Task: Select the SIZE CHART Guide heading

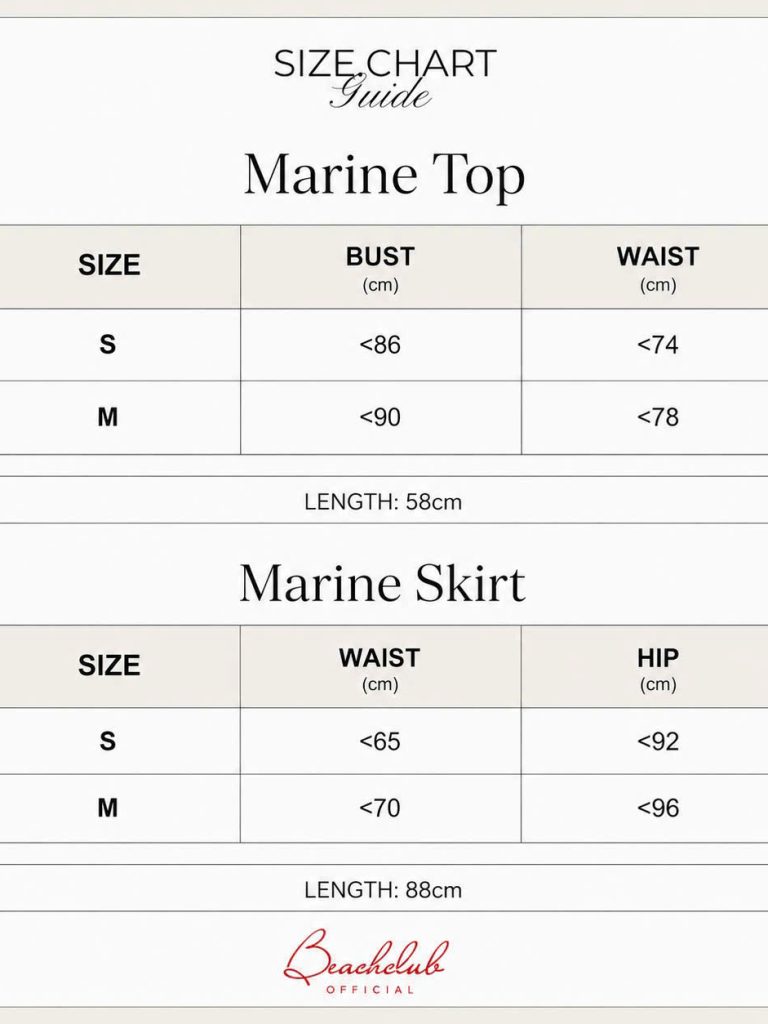Action: tap(385, 78)
